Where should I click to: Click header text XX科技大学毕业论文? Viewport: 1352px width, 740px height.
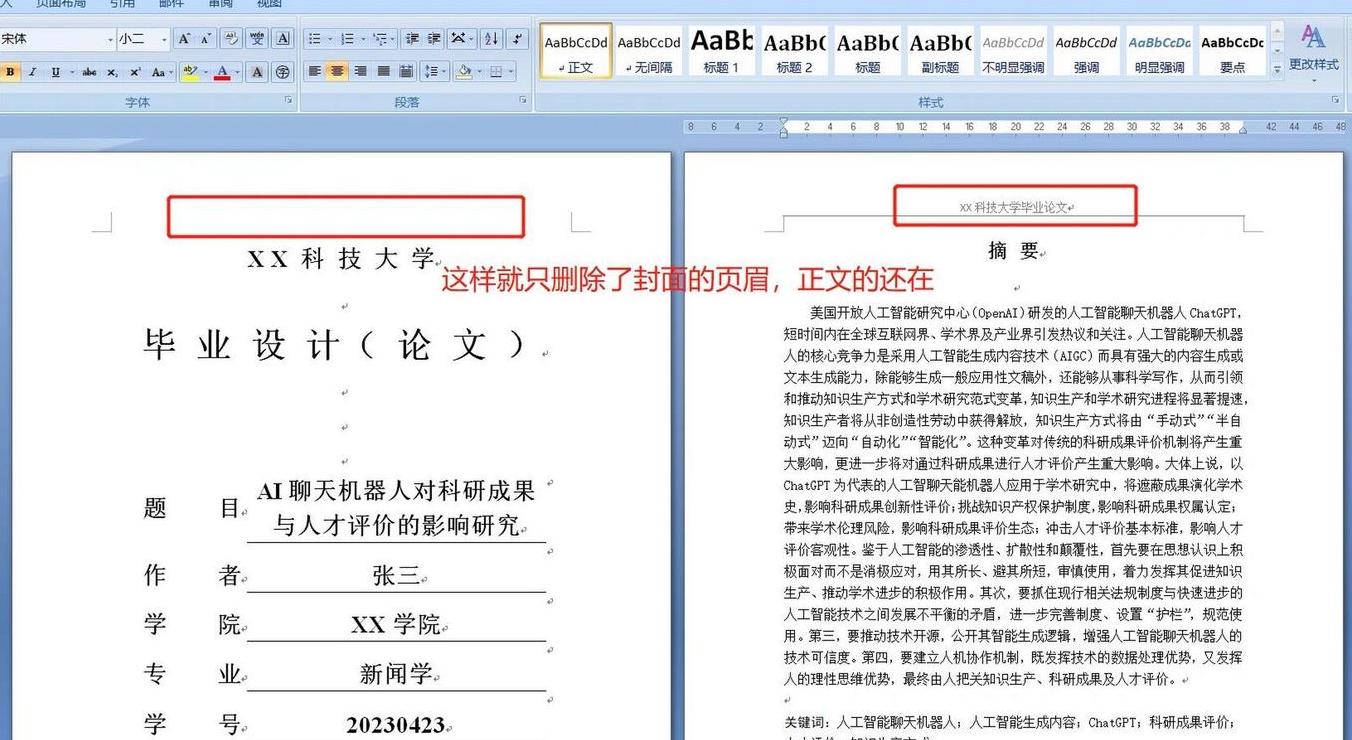click(x=1015, y=208)
